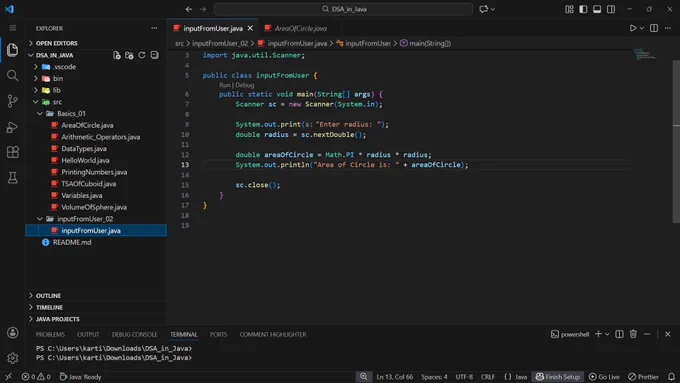Viewport: 680px width, 383px height.
Task: Click Prettier in status bar
Action: pyautogui.click(x=644, y=376)
